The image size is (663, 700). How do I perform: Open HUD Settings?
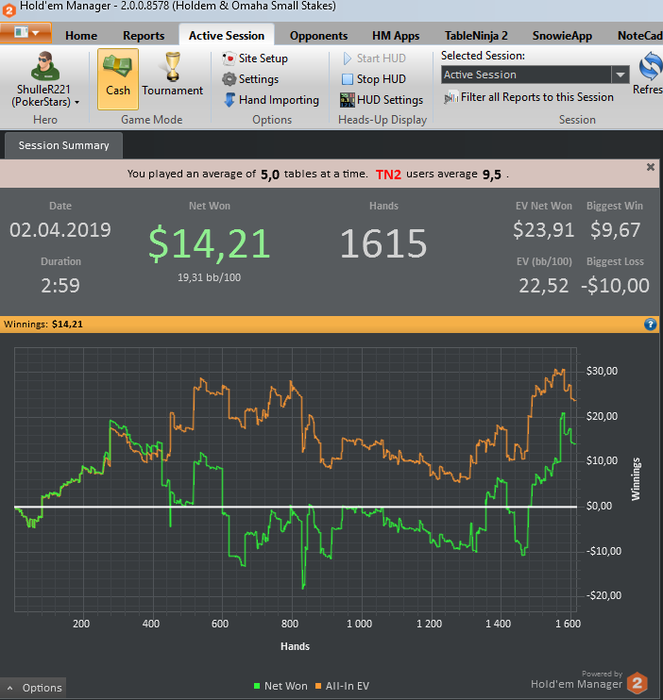point(390,100)
